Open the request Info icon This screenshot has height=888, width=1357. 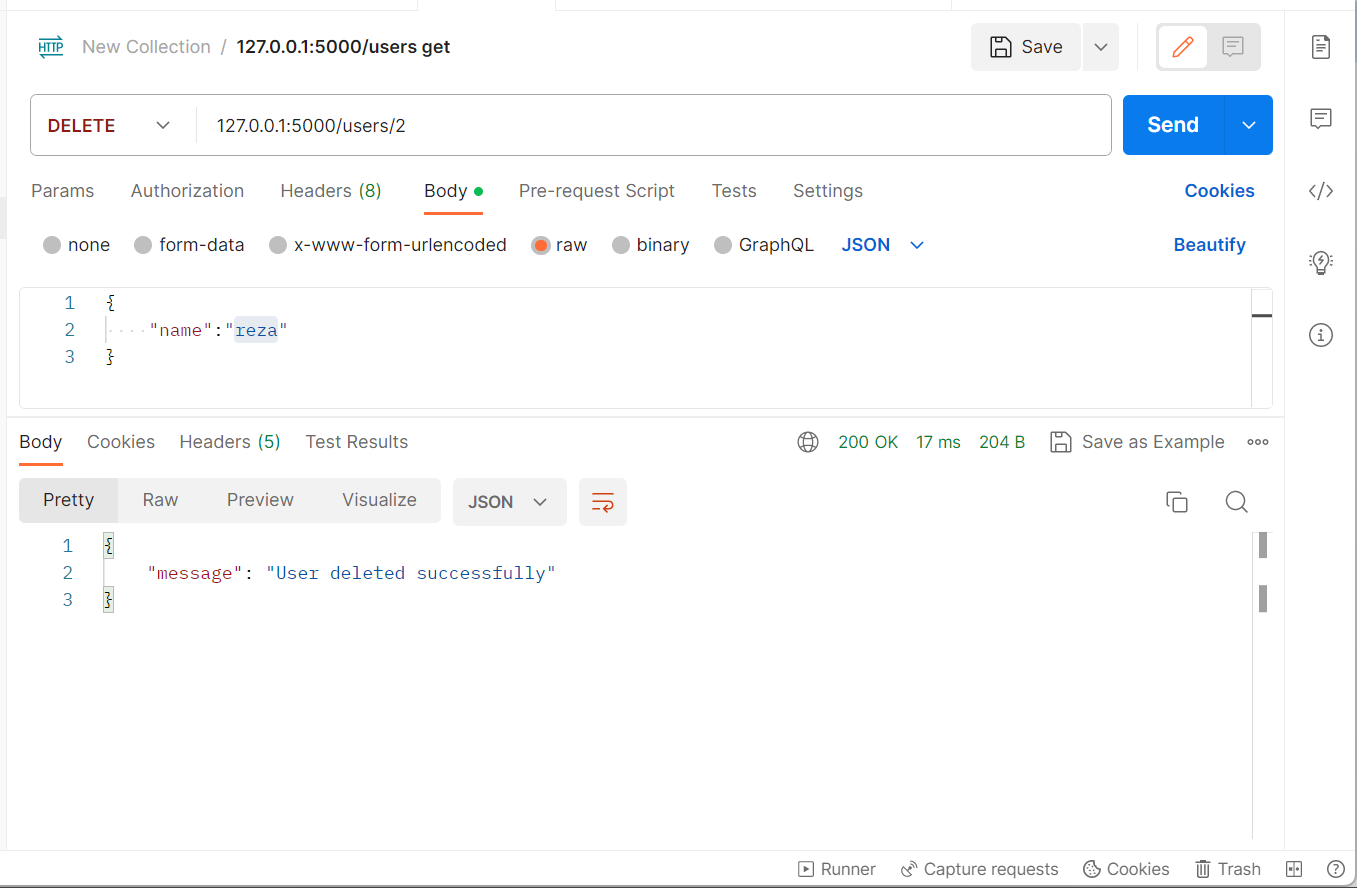click(1321, 335)
